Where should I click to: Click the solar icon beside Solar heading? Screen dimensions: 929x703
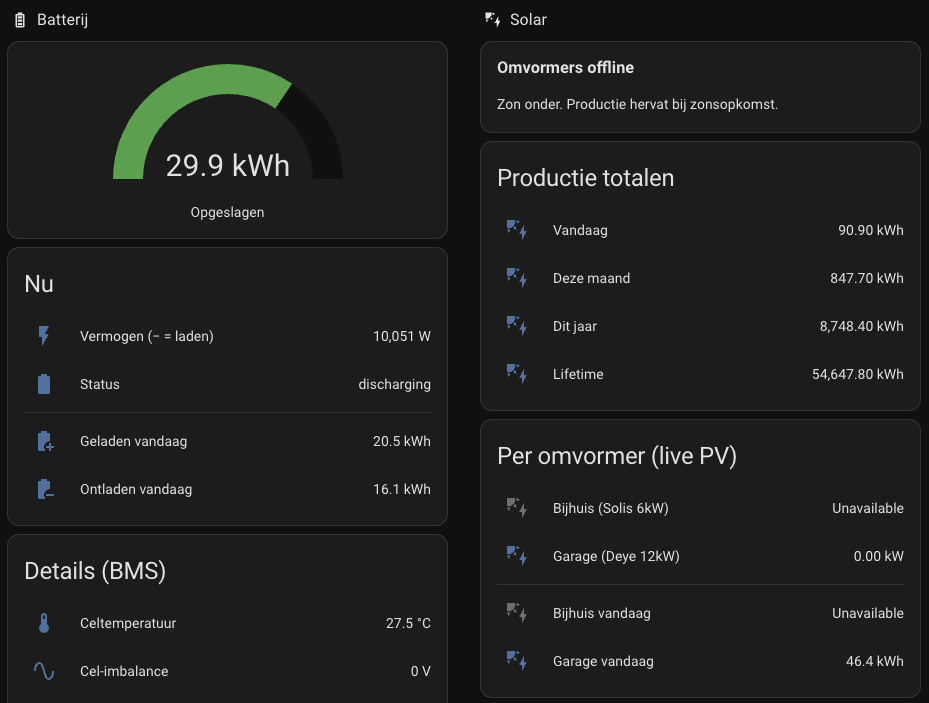(x=492, y=20)
